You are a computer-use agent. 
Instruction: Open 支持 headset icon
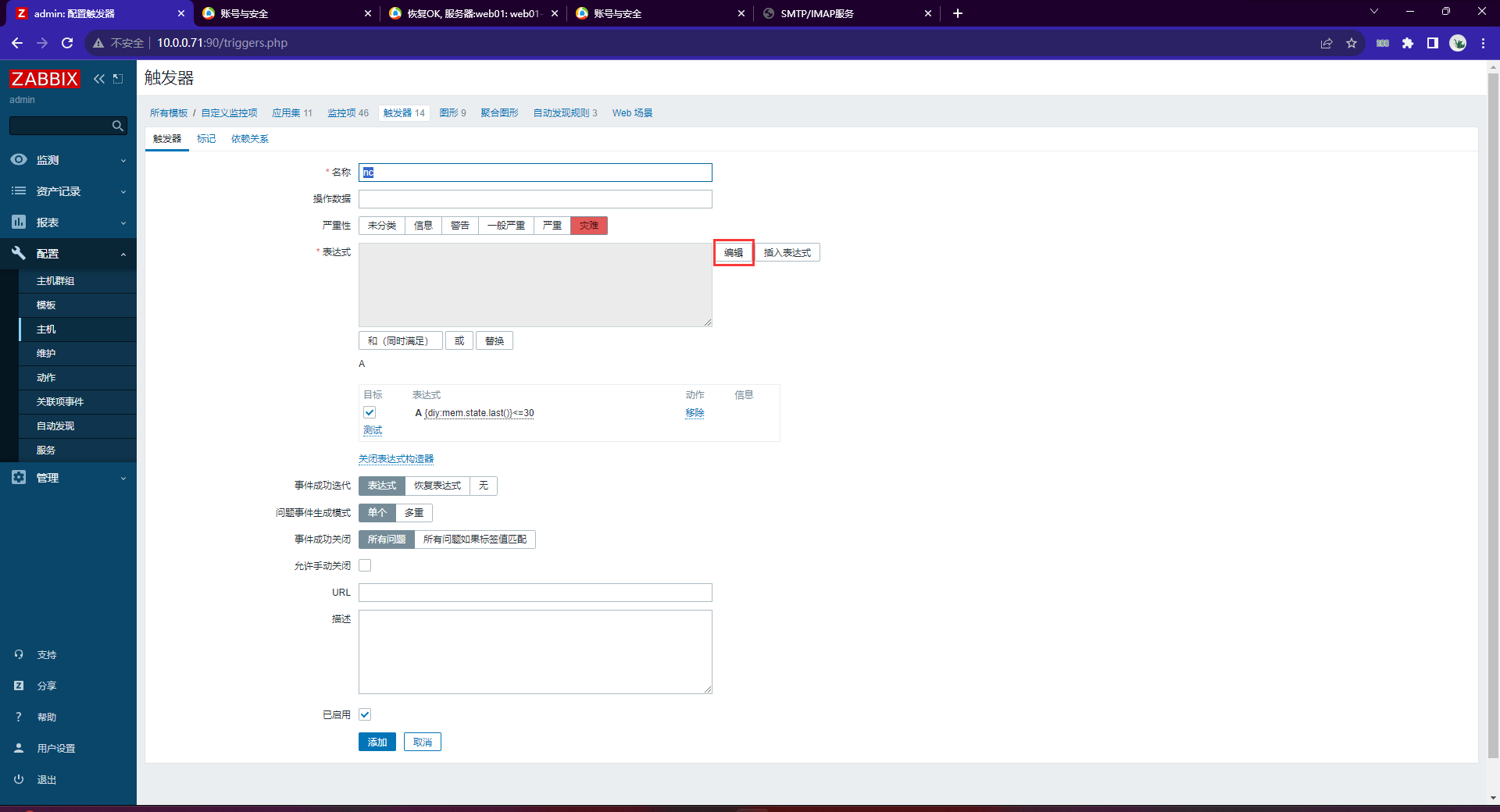19,654
